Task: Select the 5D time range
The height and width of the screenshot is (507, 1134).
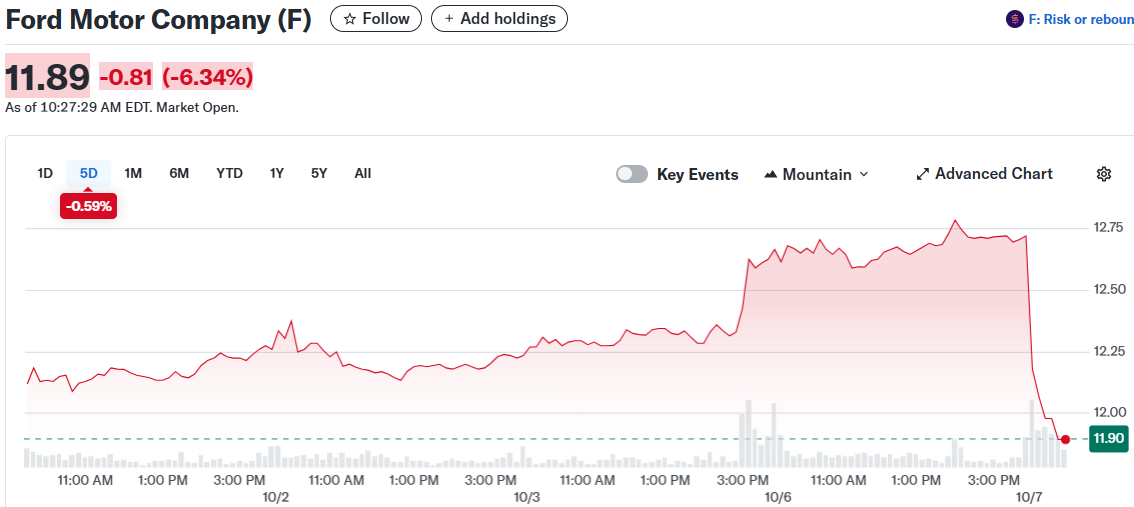Action: [x=89, y=173]
